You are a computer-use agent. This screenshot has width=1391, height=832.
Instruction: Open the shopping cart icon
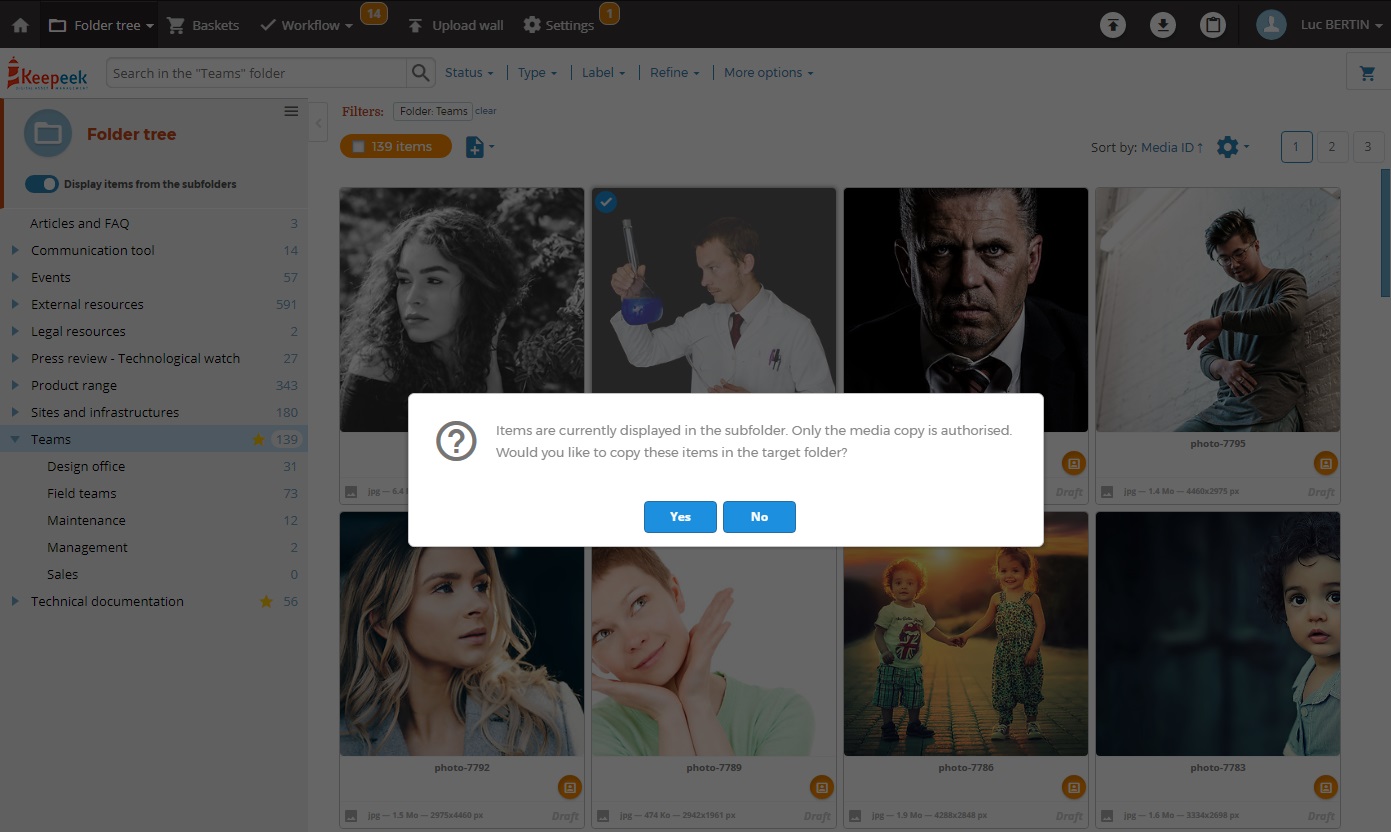[1366, 73]
